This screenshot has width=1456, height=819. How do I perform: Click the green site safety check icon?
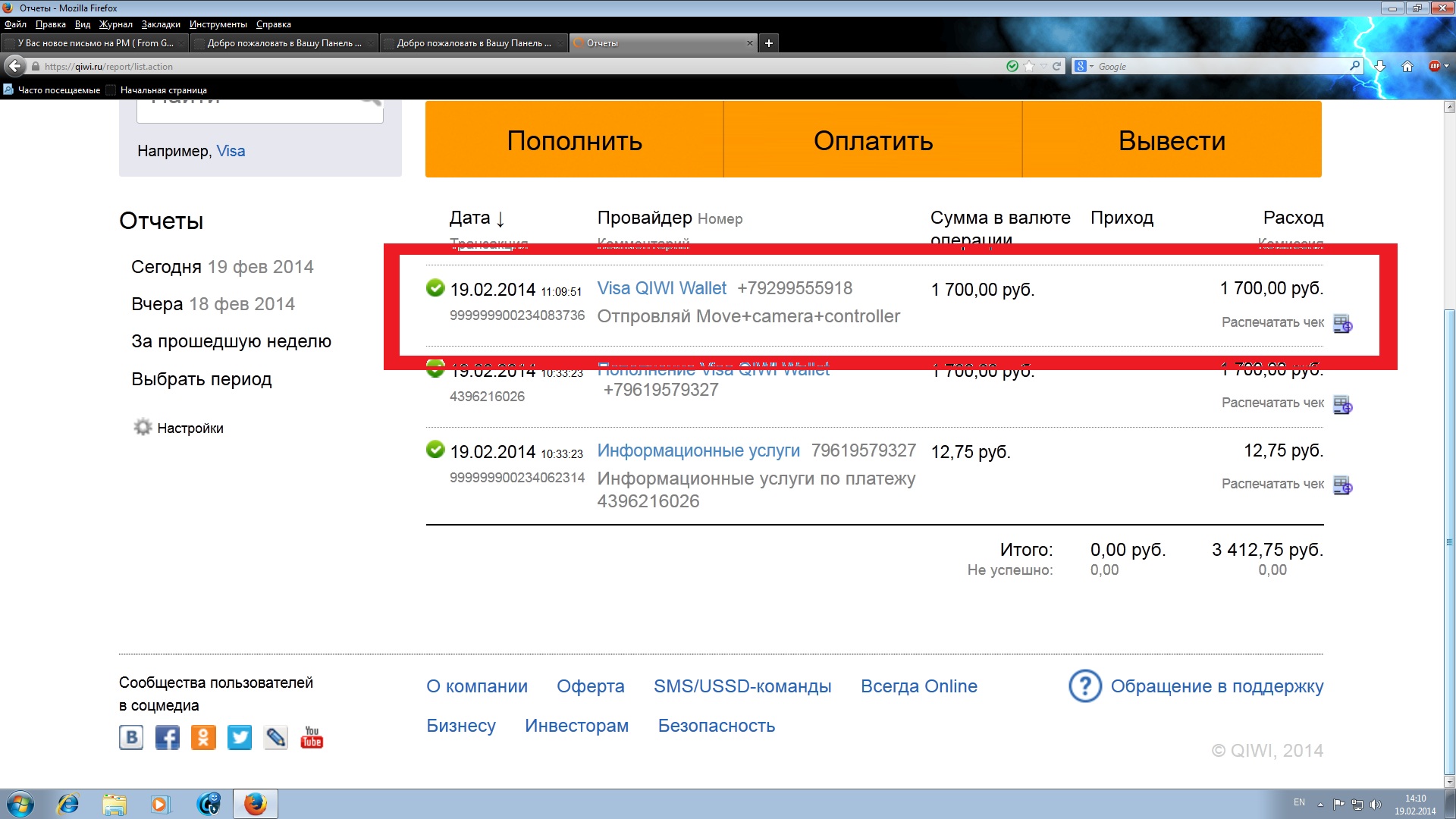(1012, 66)
